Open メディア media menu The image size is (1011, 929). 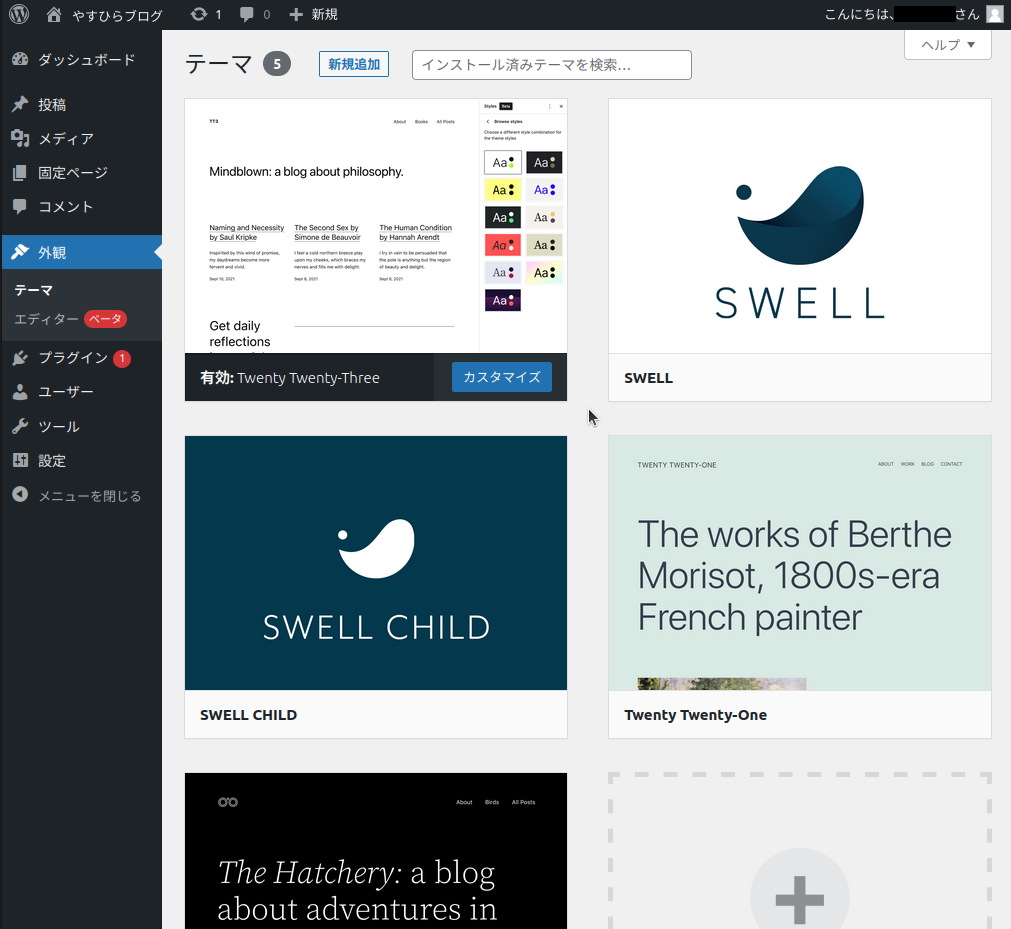coord(81,139)
